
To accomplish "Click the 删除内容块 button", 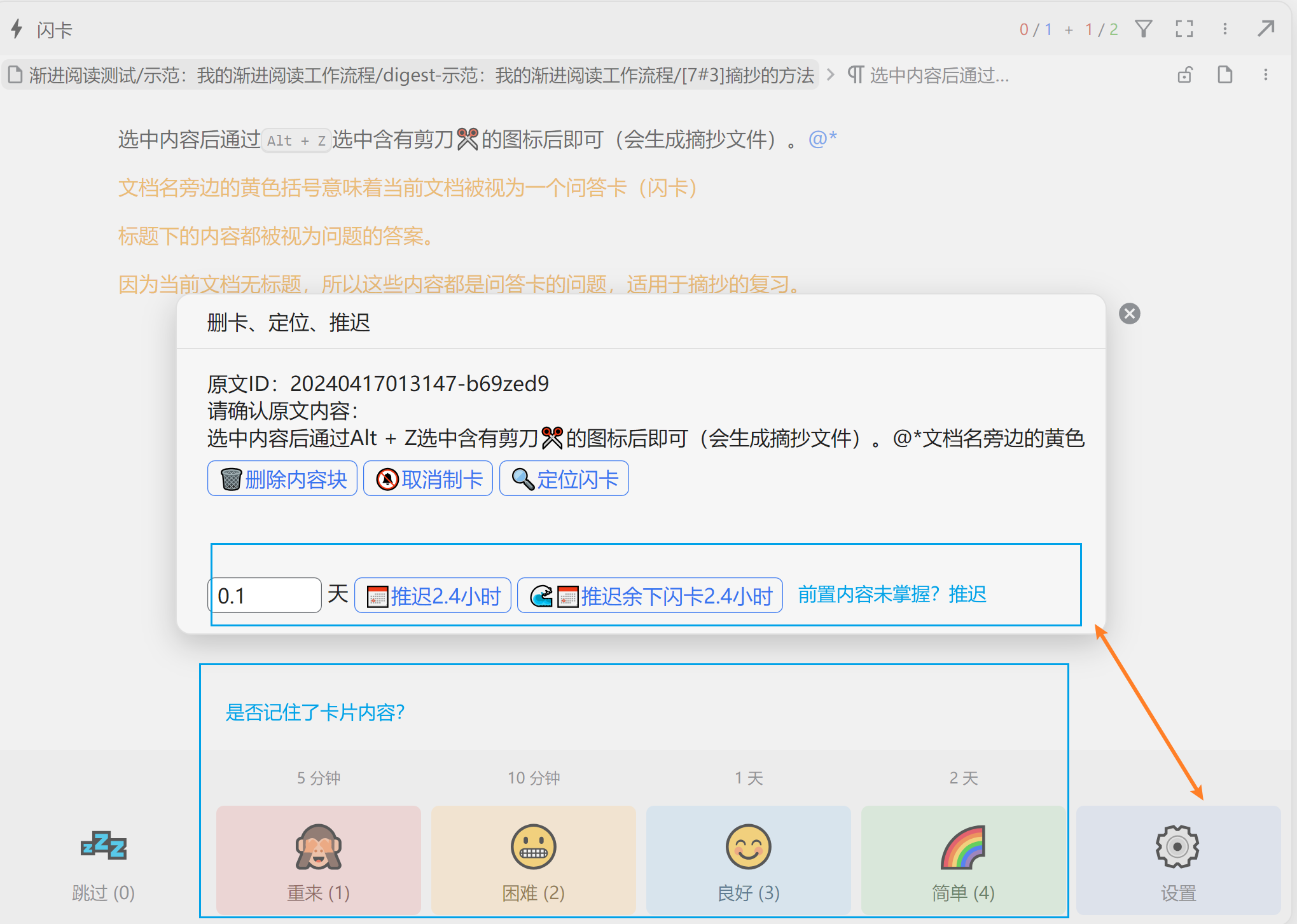I will 282,479.
